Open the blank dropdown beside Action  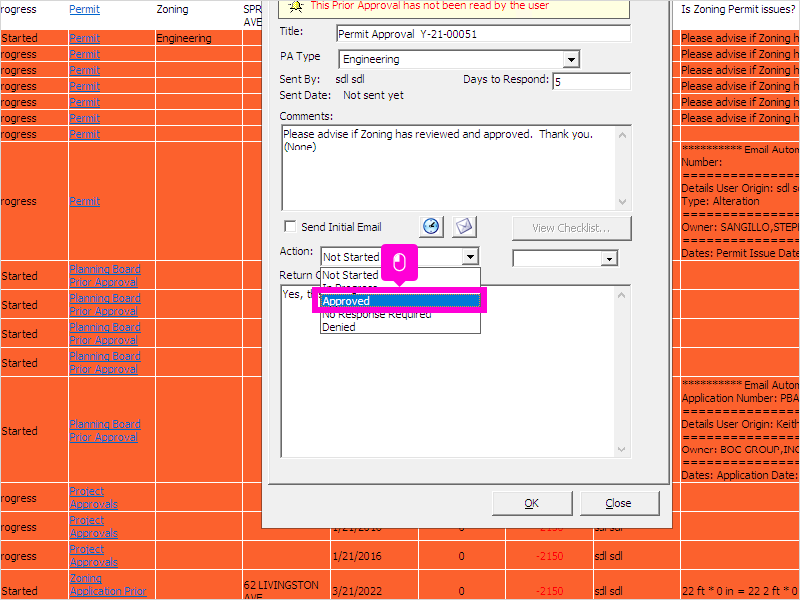[609, 259]
